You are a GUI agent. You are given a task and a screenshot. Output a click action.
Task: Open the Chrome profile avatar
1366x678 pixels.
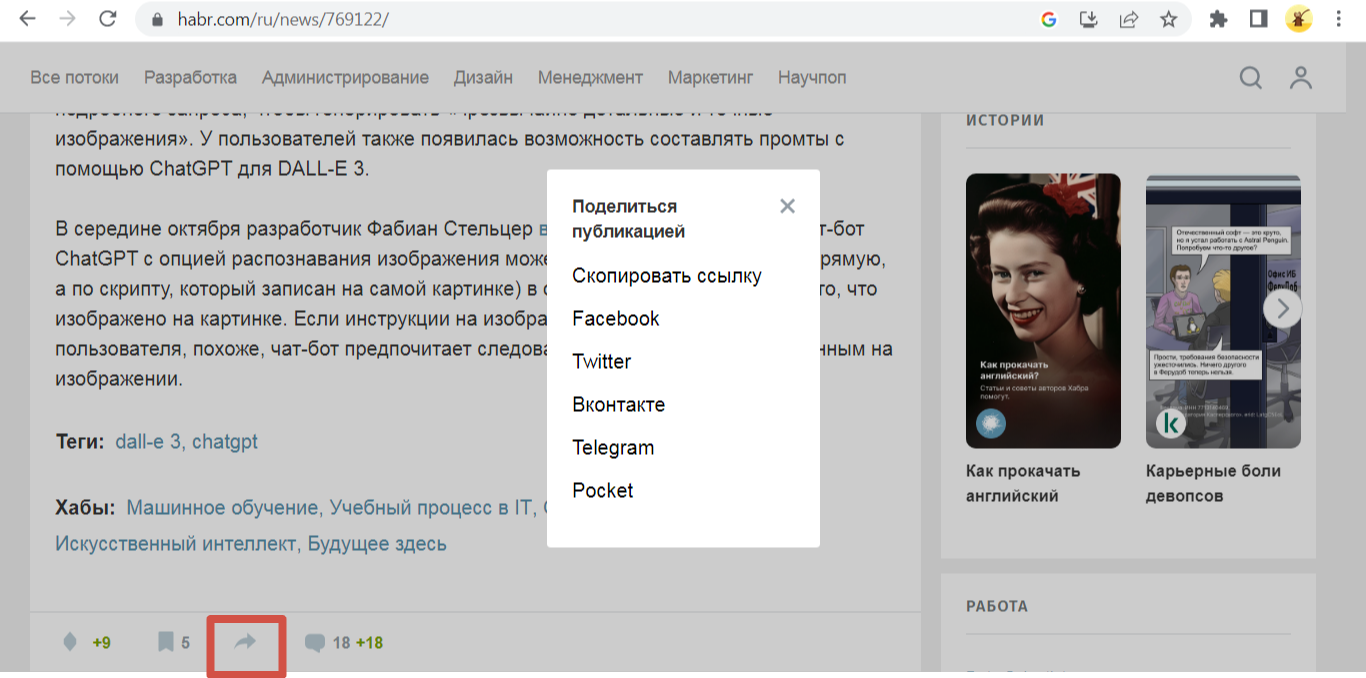pos(1299,19)
